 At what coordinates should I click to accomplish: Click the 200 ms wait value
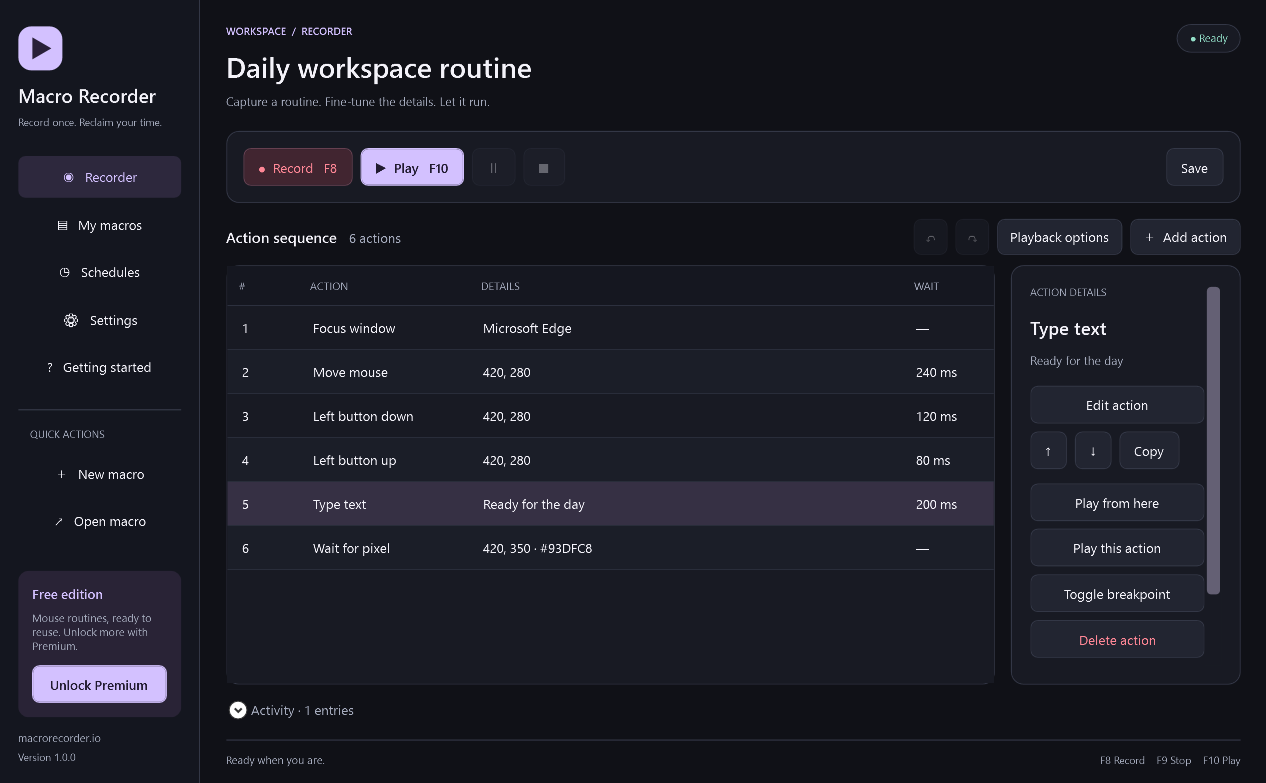tap(936, 504)
